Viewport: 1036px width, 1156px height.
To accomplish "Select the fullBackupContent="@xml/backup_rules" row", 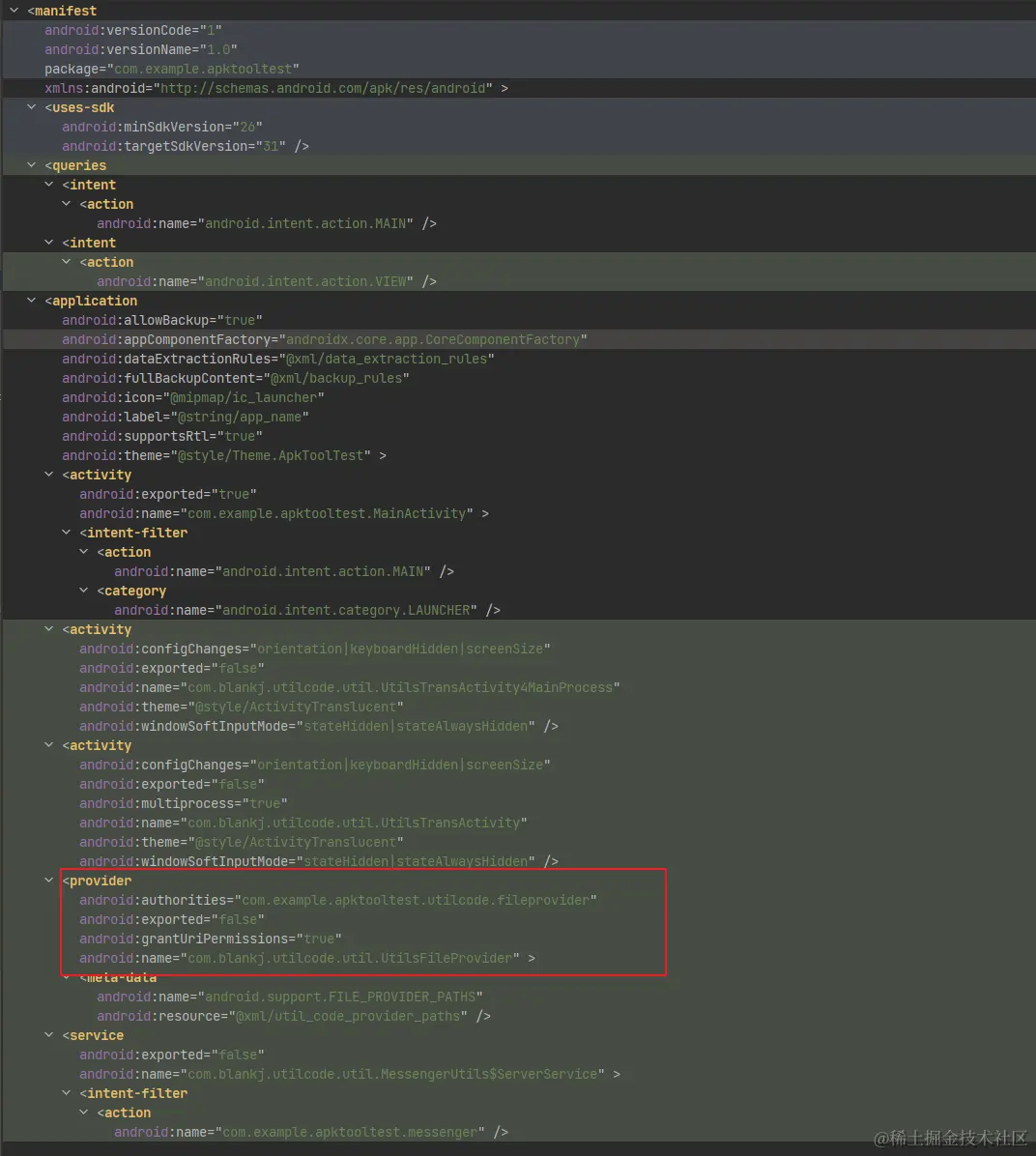I will (518, 378).
